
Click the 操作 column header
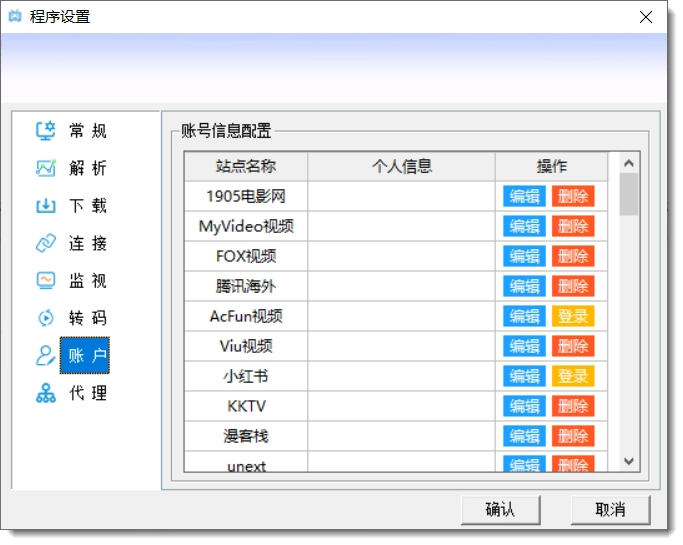click(551, 166)
